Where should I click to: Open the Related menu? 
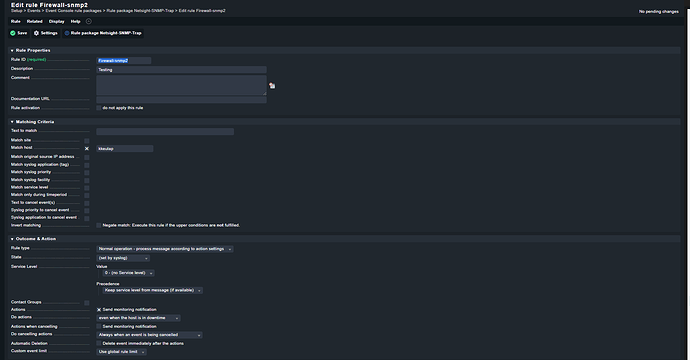[x=34, y=21]
